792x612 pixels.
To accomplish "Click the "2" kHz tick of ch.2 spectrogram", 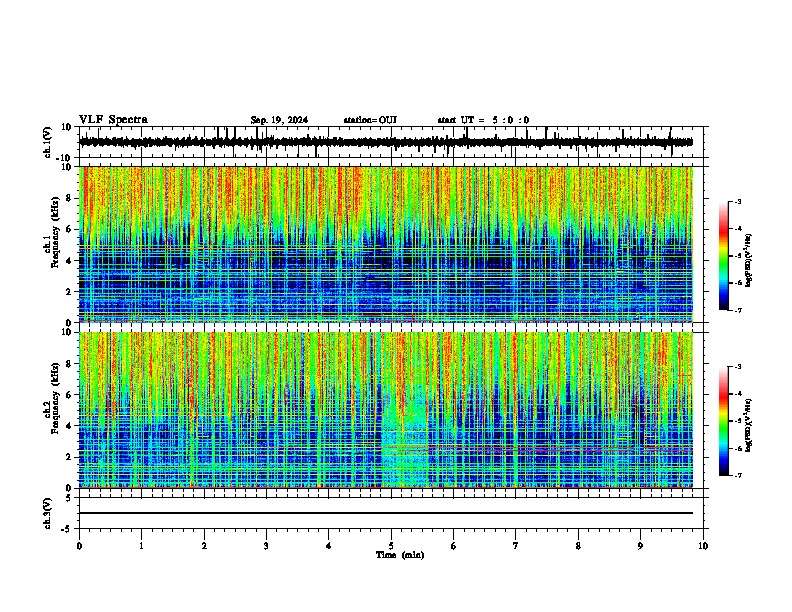I will [69, 457].
